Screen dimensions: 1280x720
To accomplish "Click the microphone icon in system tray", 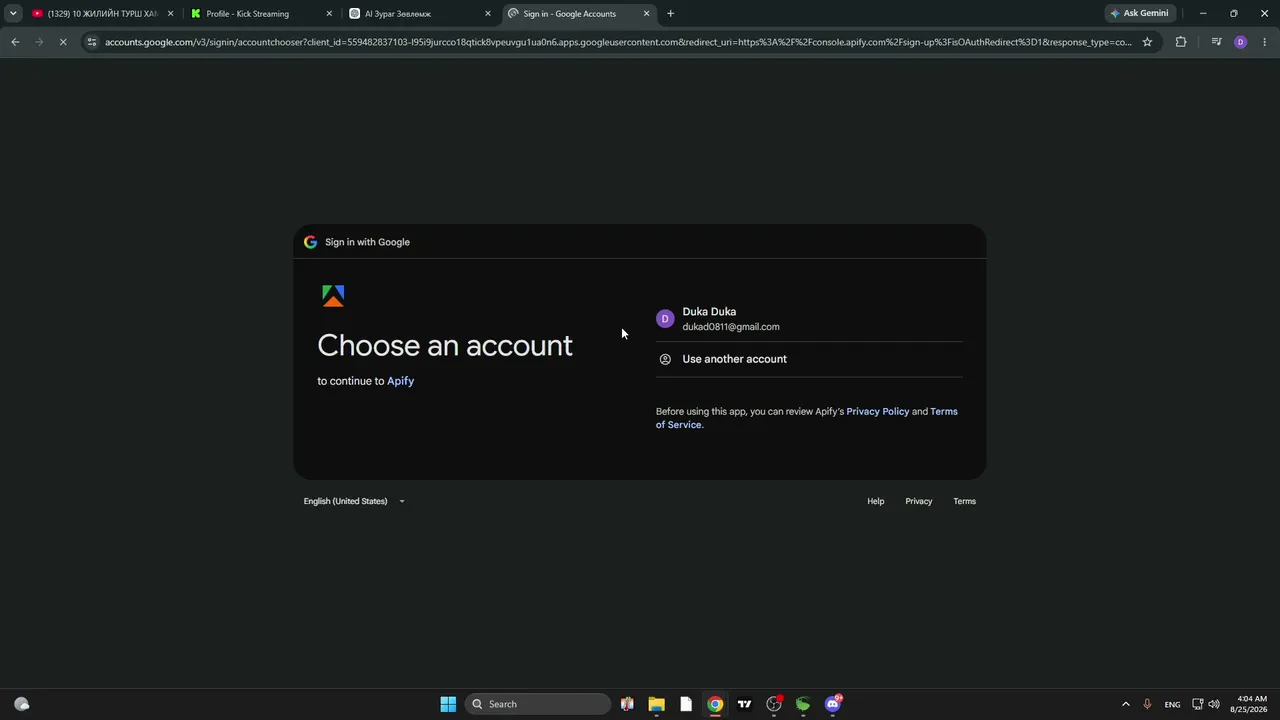I will tap(1148, 704).
